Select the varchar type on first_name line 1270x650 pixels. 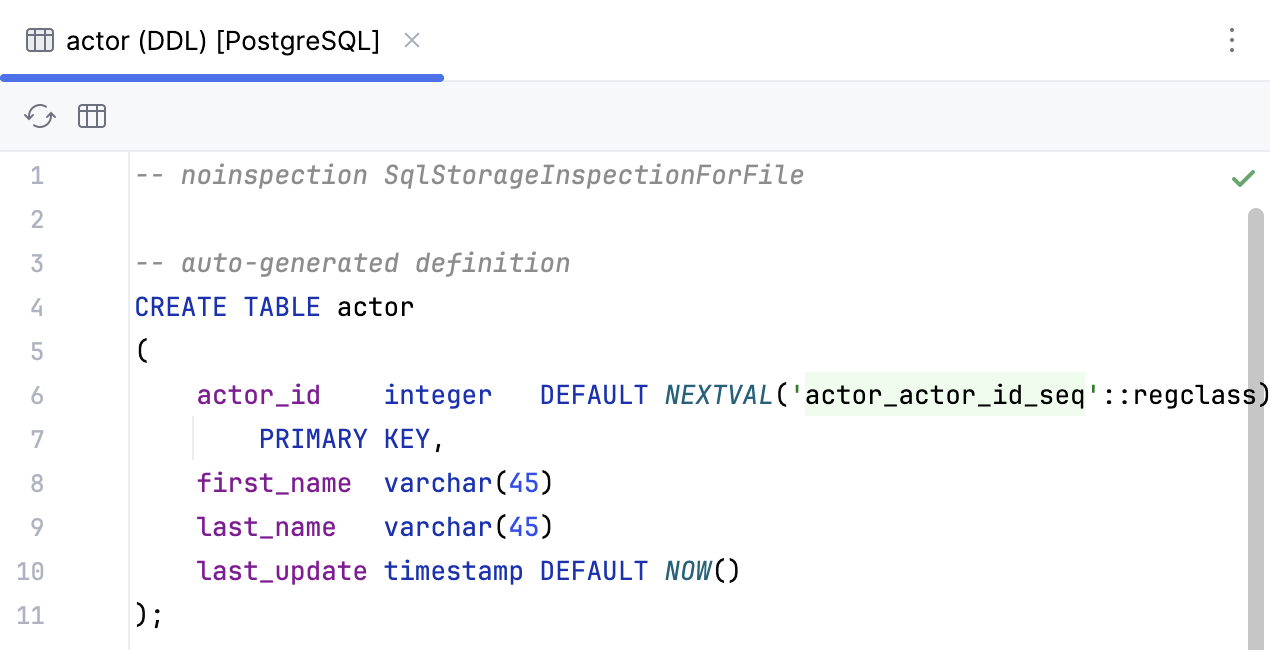tap(437, 483)
